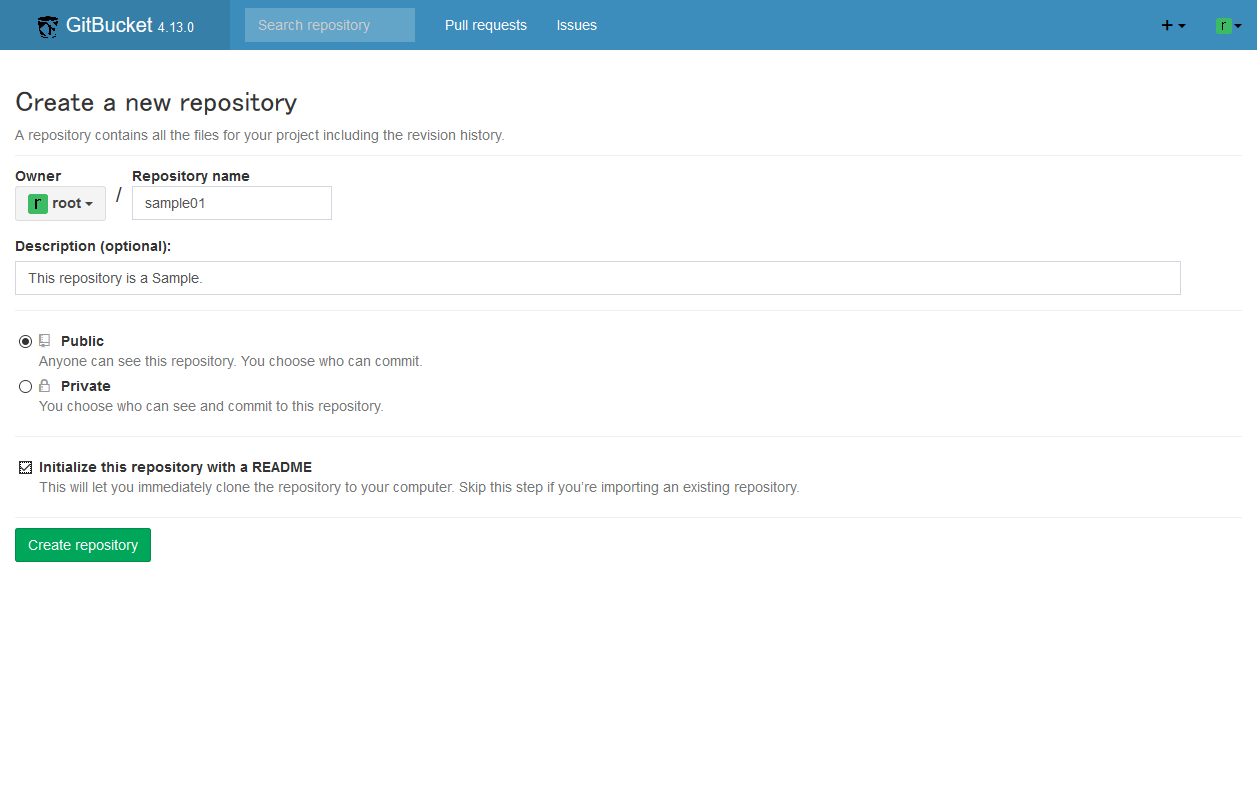This screenshot has width=1257, height=795.
Task: Select the Private repository option
Action: 25,385
